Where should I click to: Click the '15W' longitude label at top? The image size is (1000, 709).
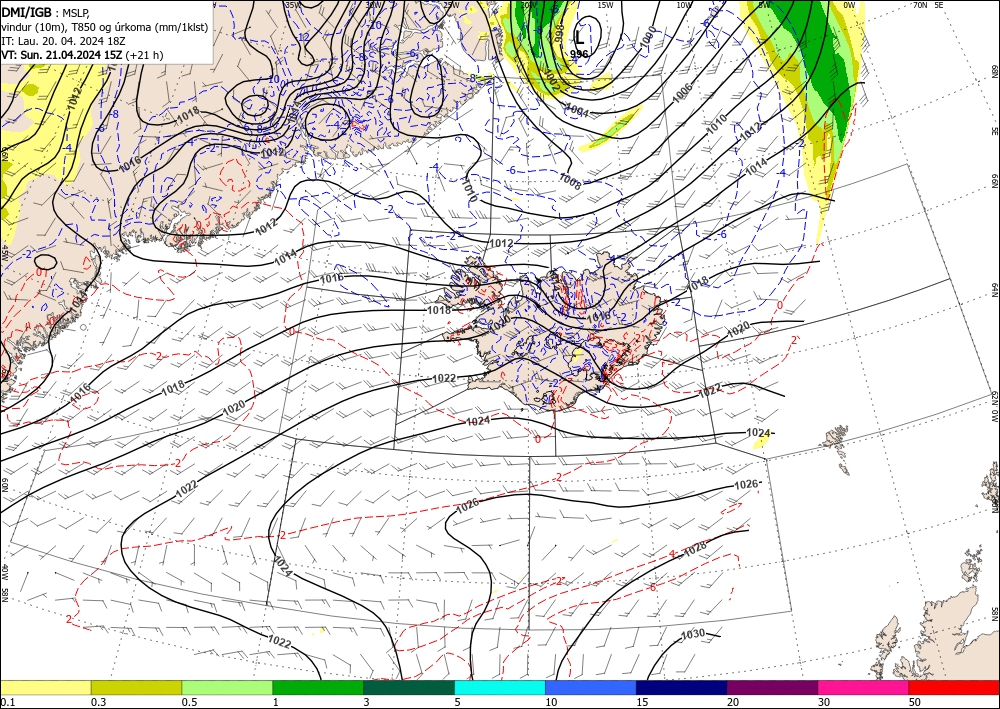point(605,5)
